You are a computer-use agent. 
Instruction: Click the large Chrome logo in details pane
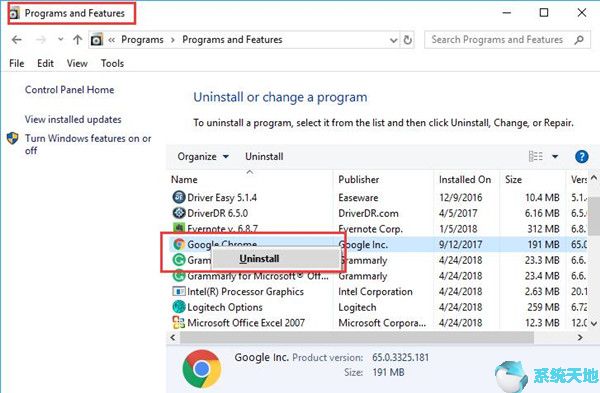[x=202, y=369]
